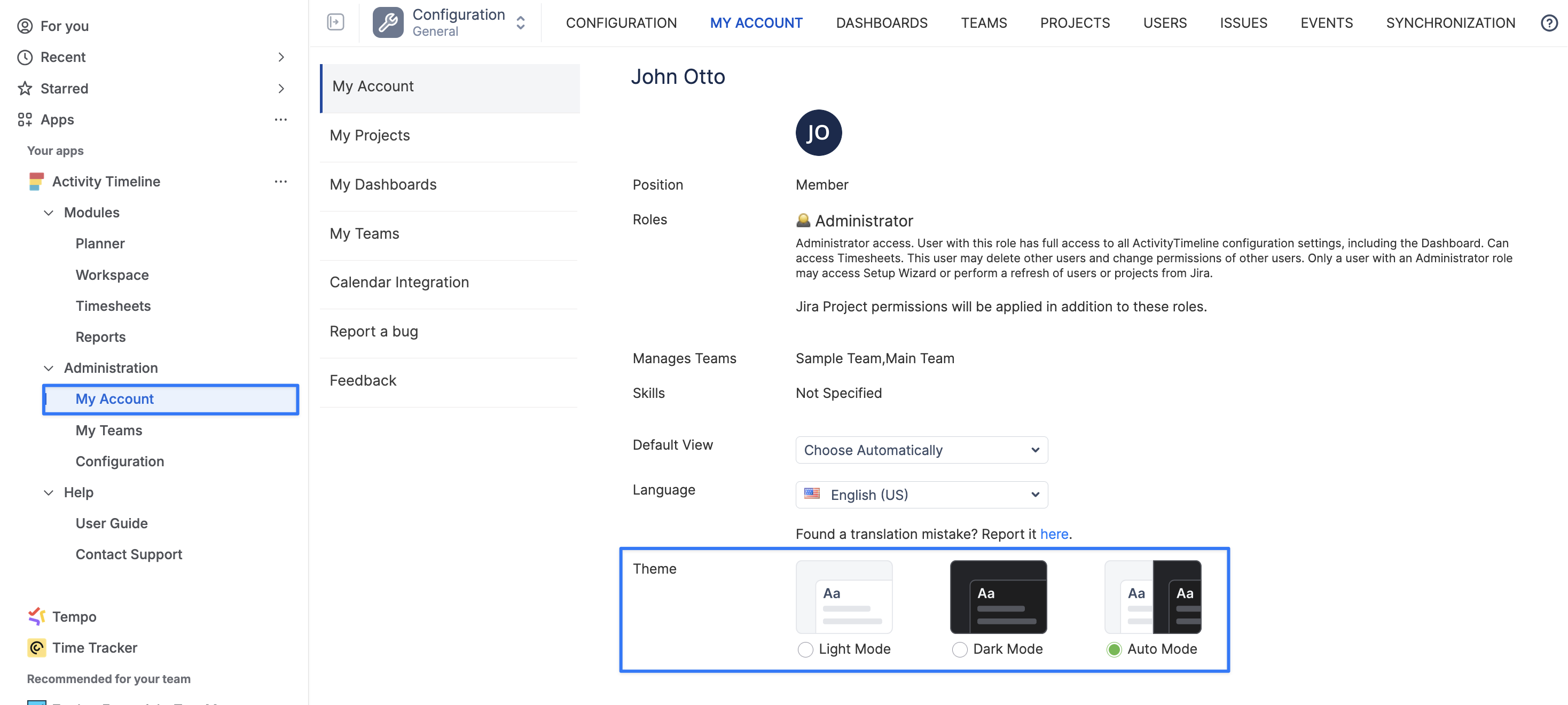Open the Language English (US) dropdown
This screenshot has width=1568, height=705.
(921, 495)
